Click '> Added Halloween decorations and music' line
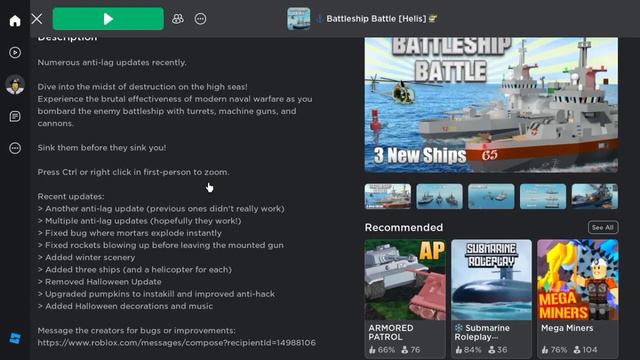 125,306
